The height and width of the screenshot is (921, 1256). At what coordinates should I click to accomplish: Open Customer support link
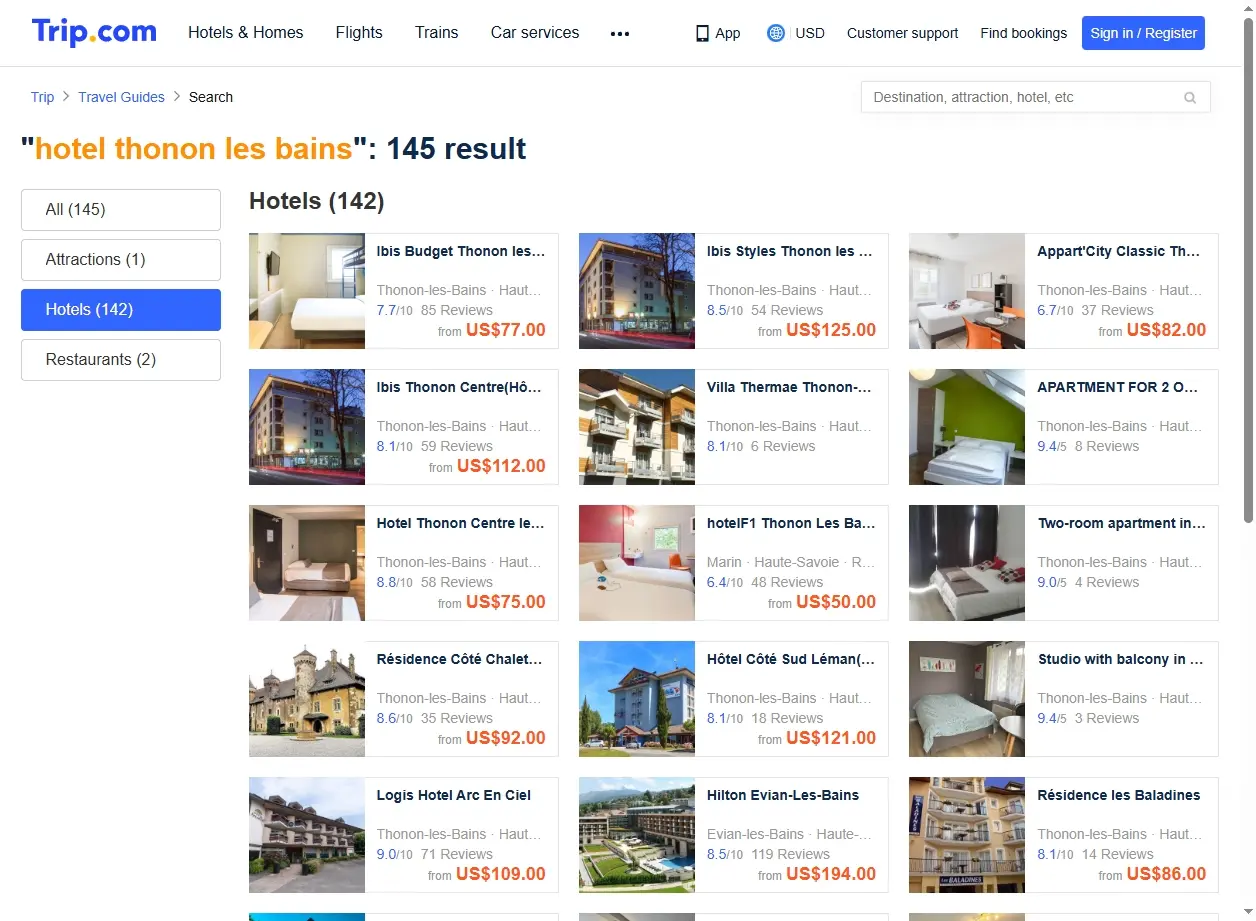click(902, 33)
